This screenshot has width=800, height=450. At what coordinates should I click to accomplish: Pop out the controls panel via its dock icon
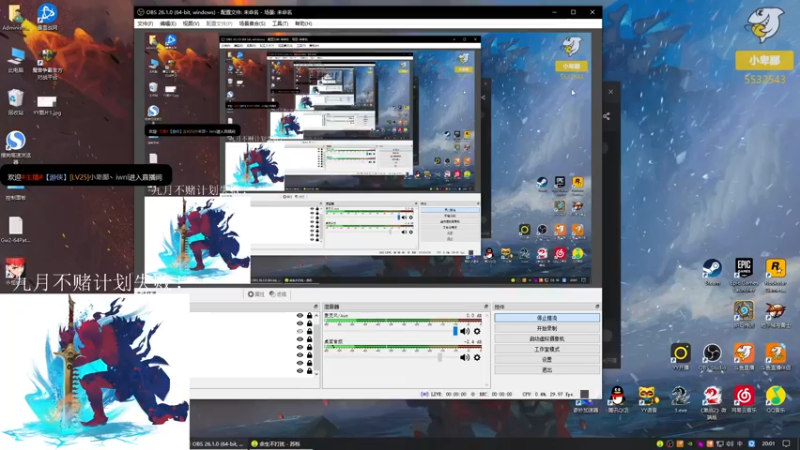tap(597, 307)
